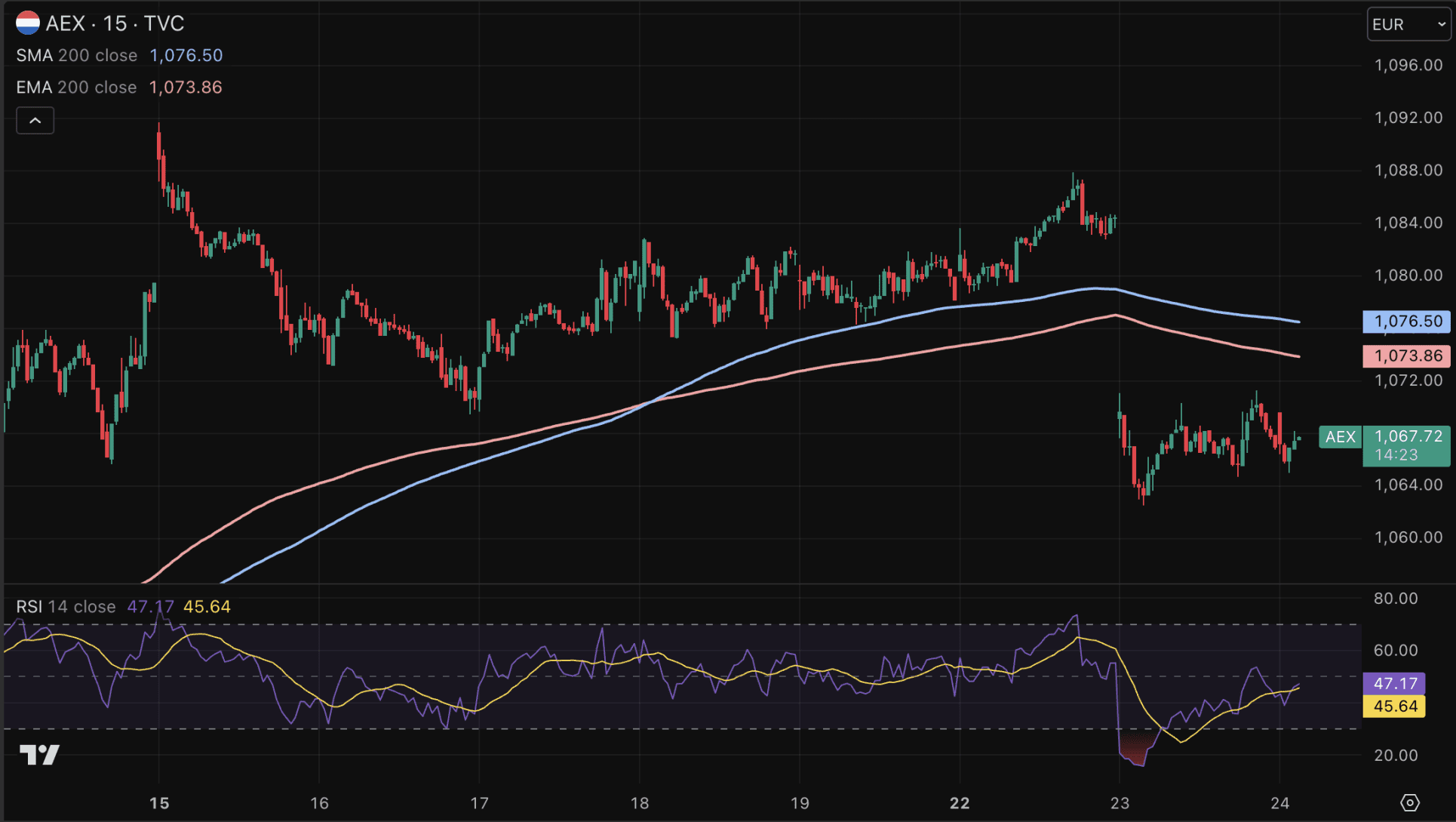Viewport: 1456px width, 822px height.
Task: Select the SMA 200 close indicator label
Action: pos(76,55)
